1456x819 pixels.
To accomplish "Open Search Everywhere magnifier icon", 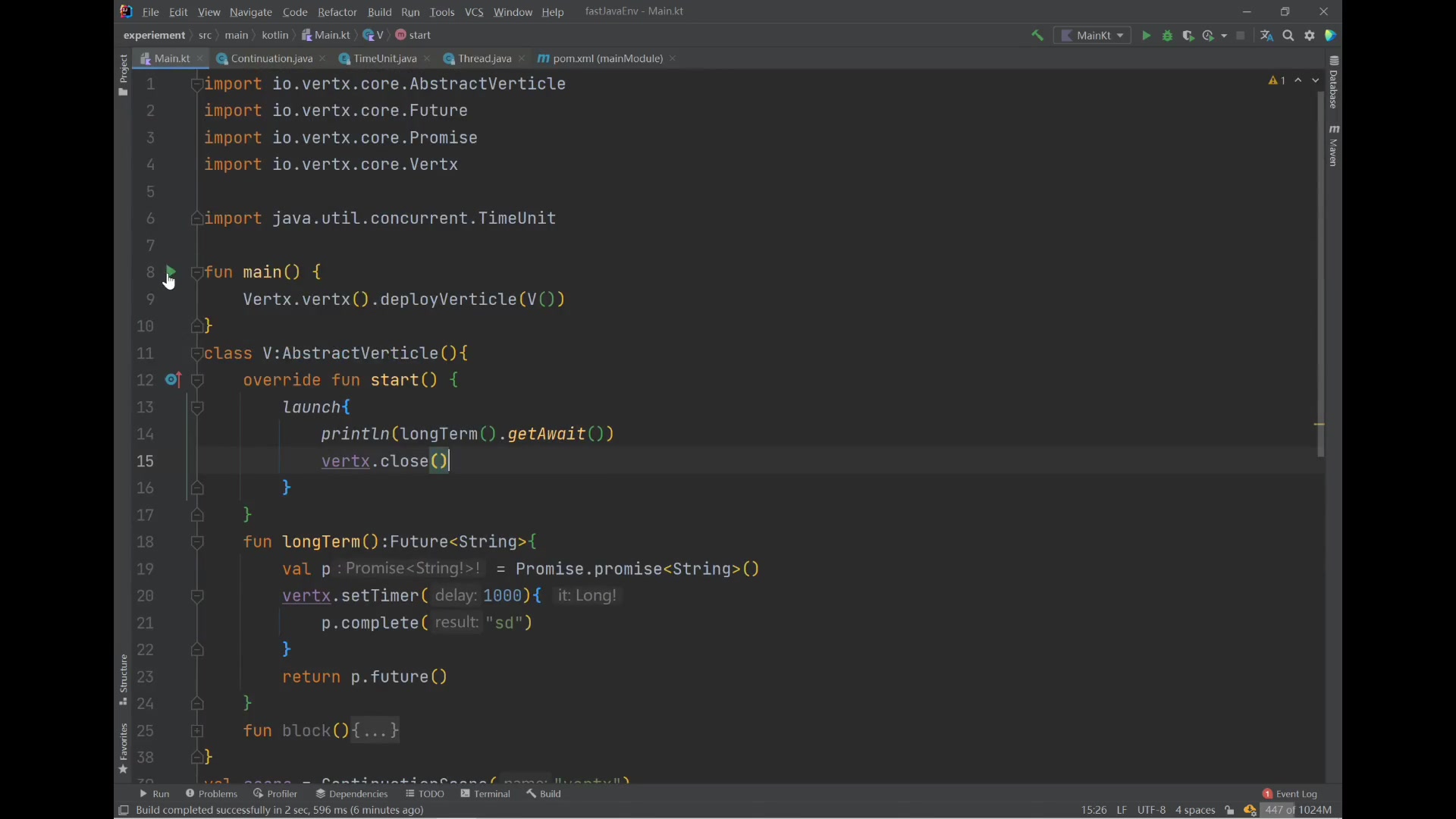I will 1288,36.
